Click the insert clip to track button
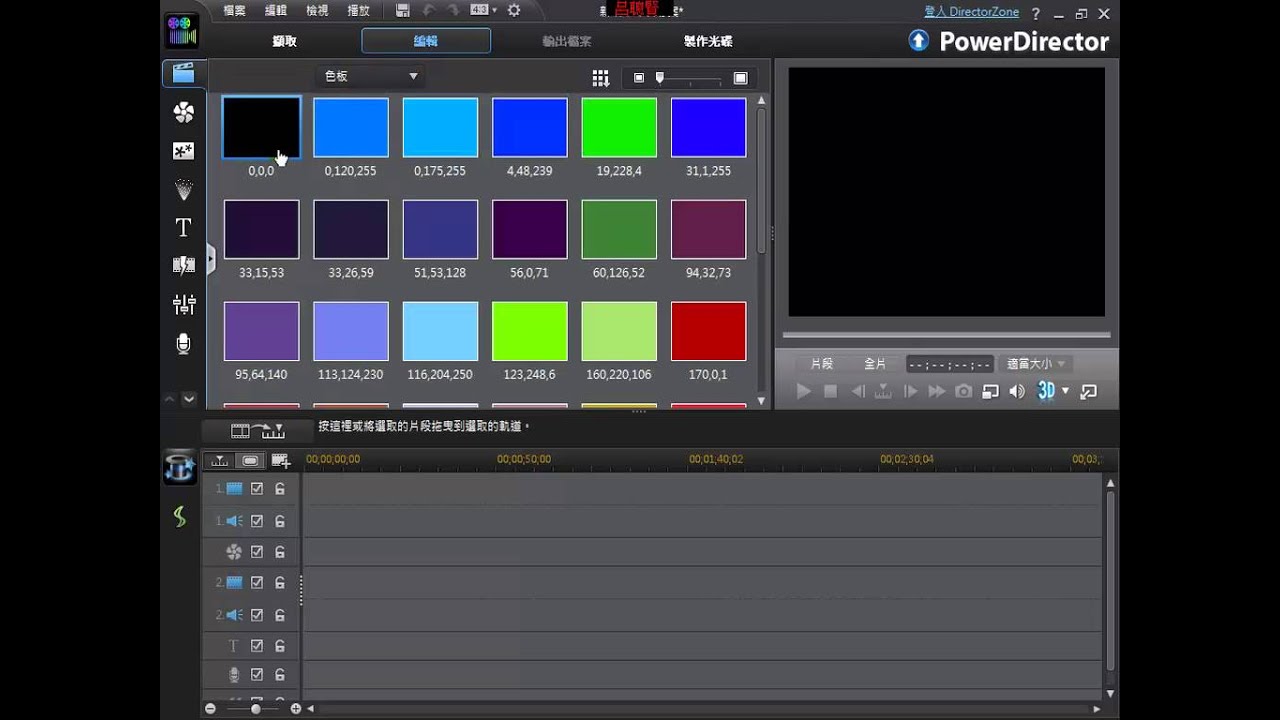This screenshot has width=1280, height=720. tap(258, 431)
